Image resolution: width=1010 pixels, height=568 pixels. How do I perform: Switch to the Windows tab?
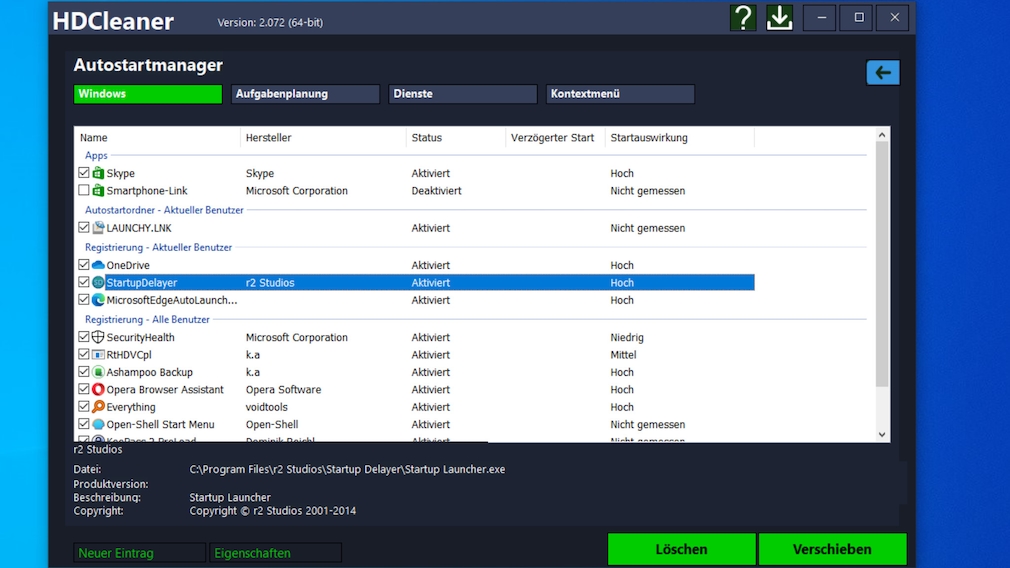(x=148, y=94)
